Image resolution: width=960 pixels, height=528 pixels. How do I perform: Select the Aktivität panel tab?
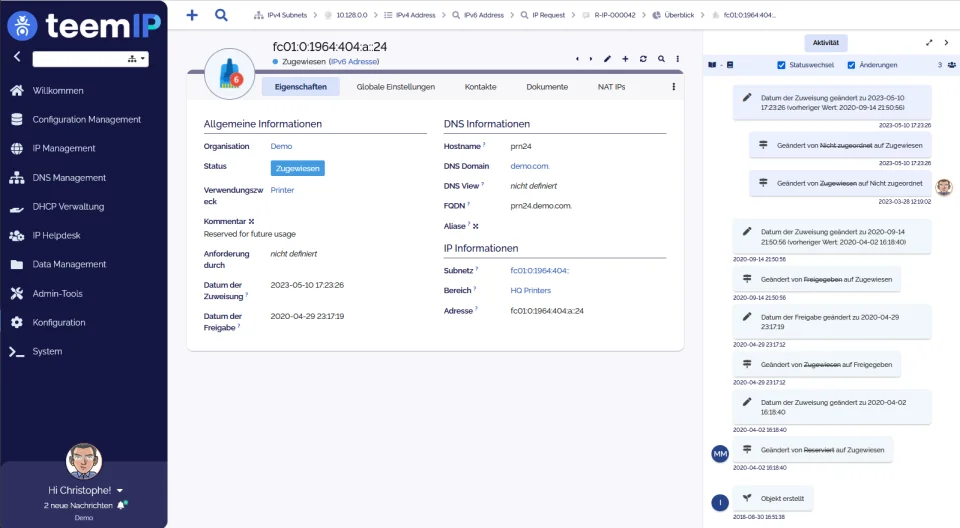point(826,43)
